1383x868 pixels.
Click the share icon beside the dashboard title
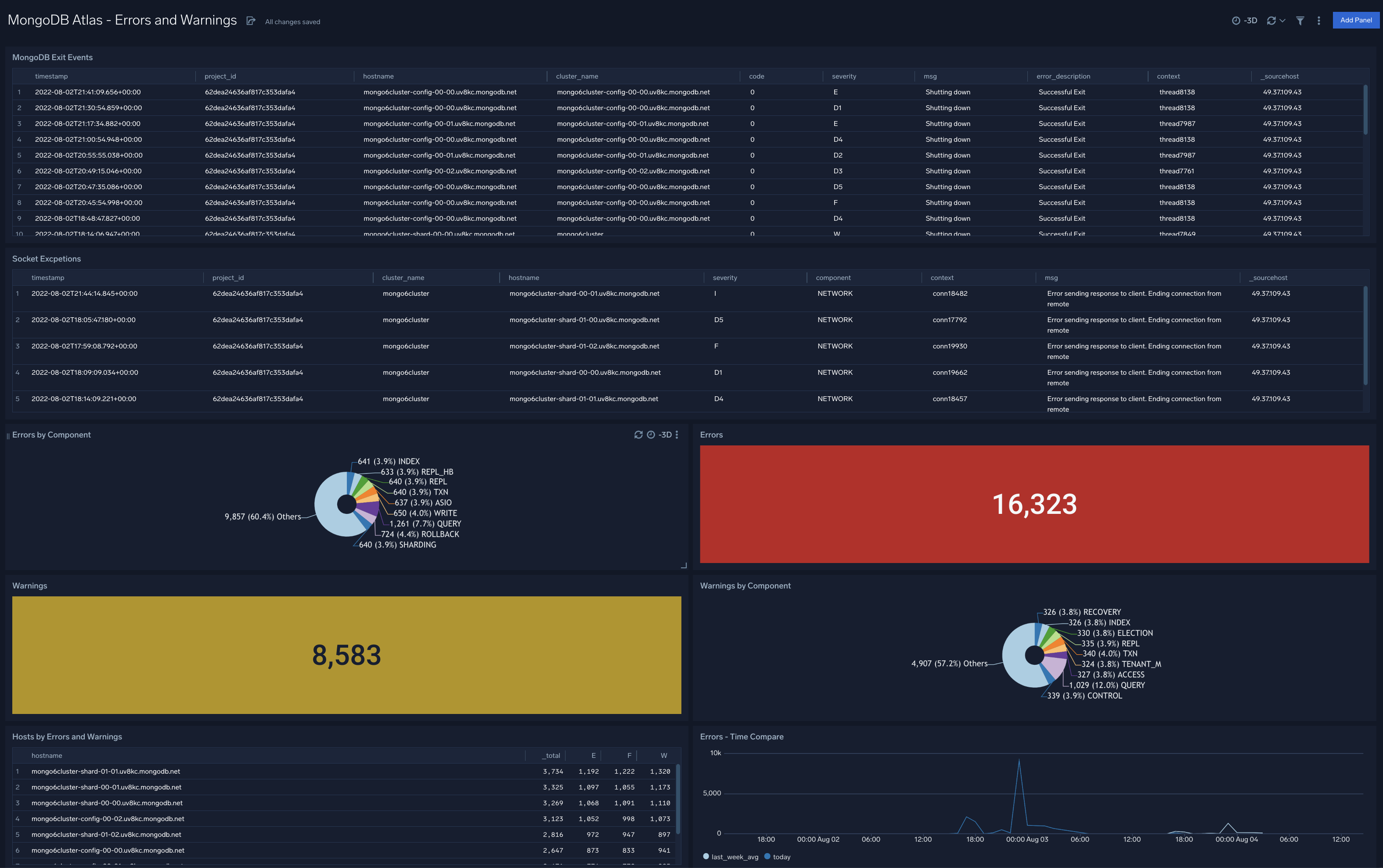click(251, 20)
